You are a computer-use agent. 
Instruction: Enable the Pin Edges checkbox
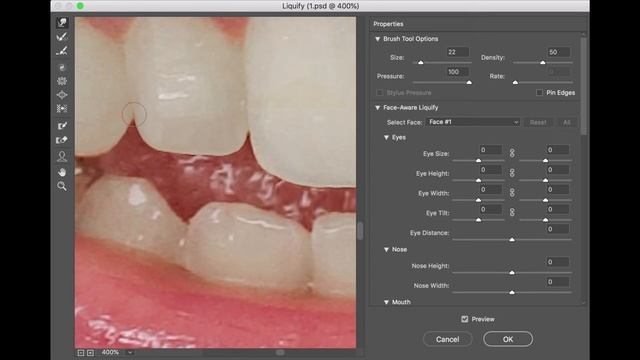[x=539, y=93]
